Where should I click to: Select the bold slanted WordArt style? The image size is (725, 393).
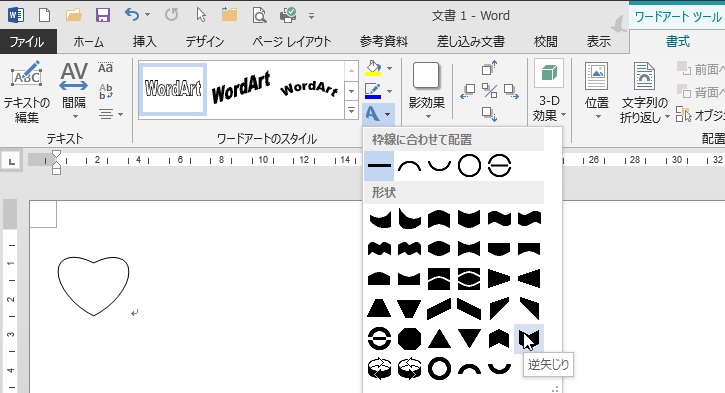point(240,89)
